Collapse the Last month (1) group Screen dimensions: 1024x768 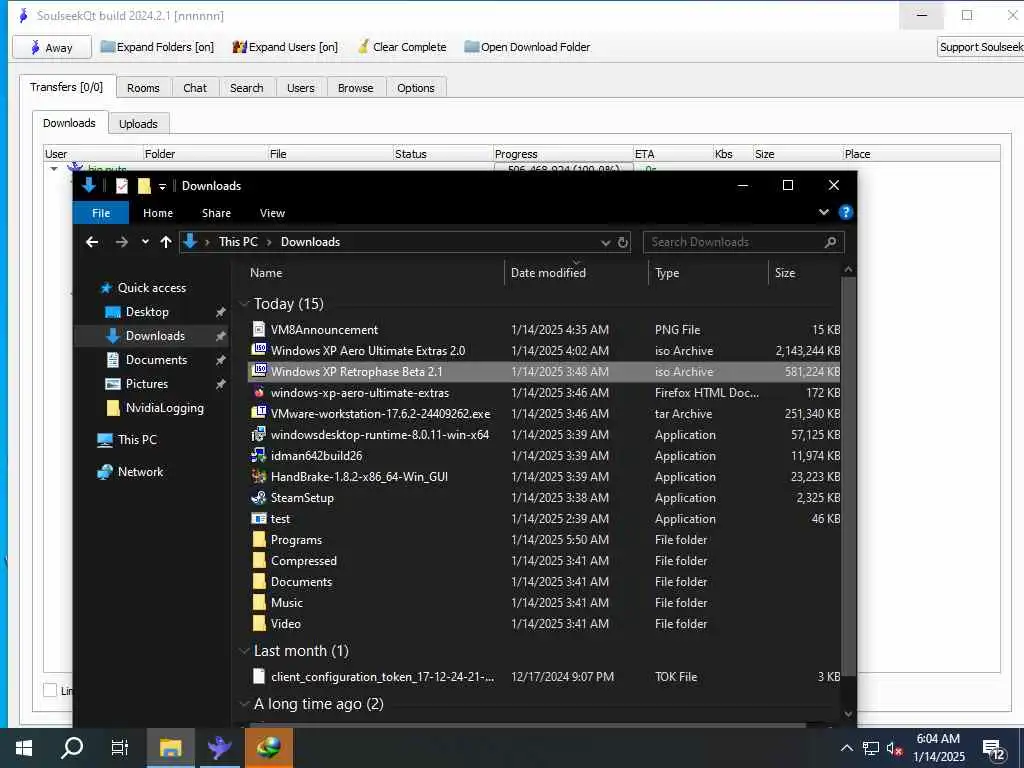pyautogui.click(x=245, y=650)
